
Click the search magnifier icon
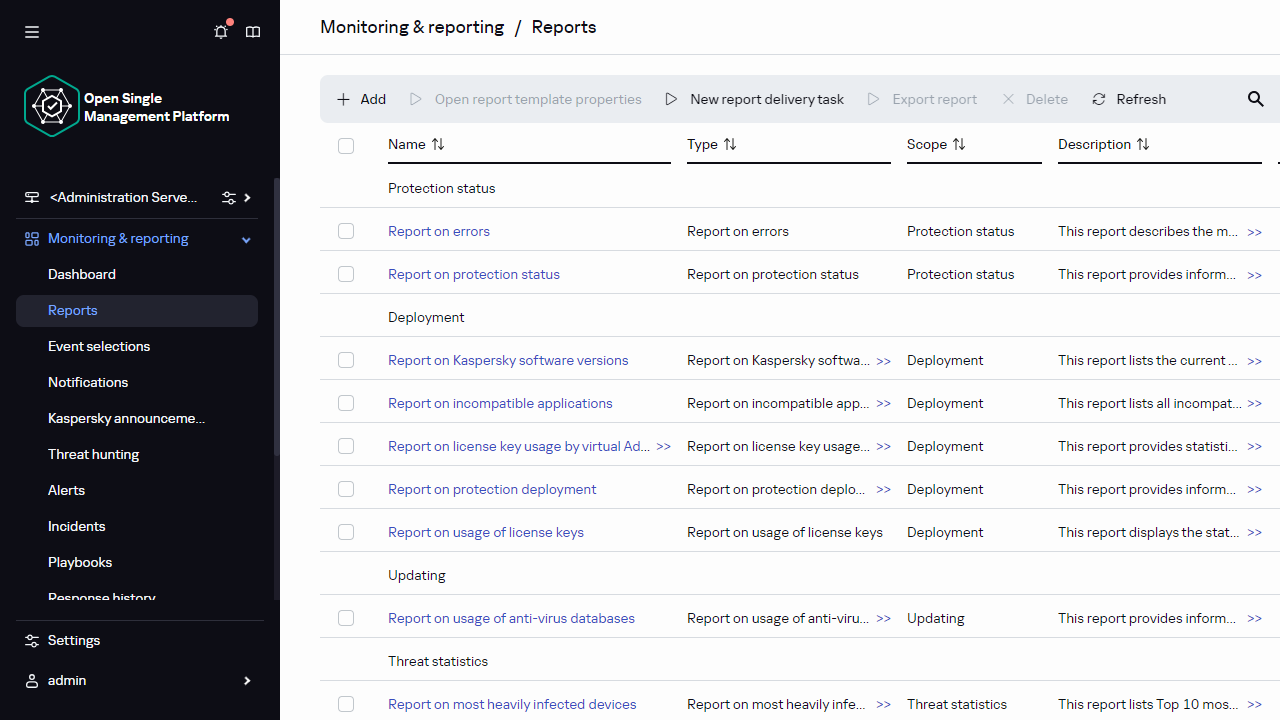[x=1256, y=99]
